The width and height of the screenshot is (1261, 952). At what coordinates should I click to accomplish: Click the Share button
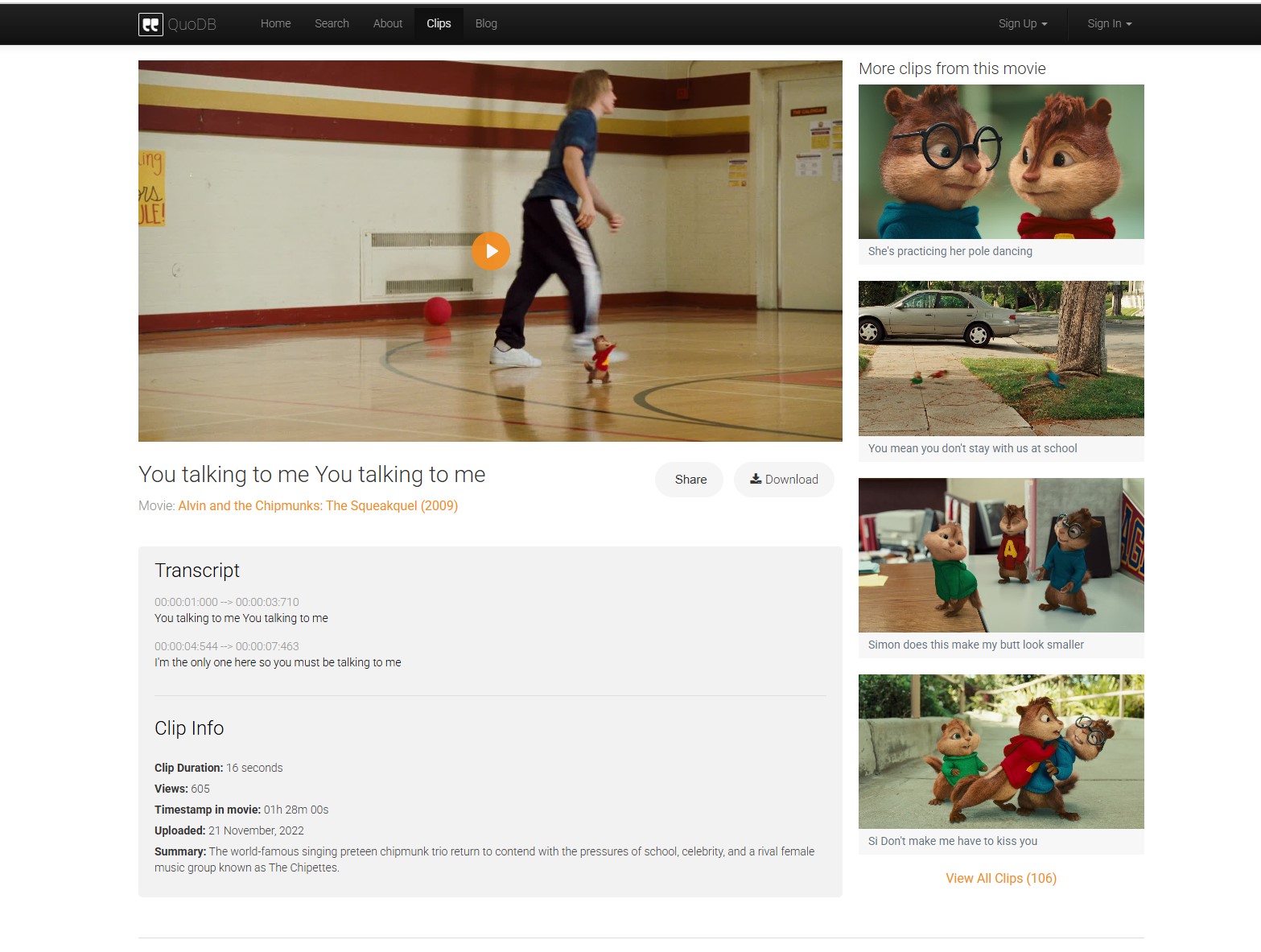click(x=690, y=480)
